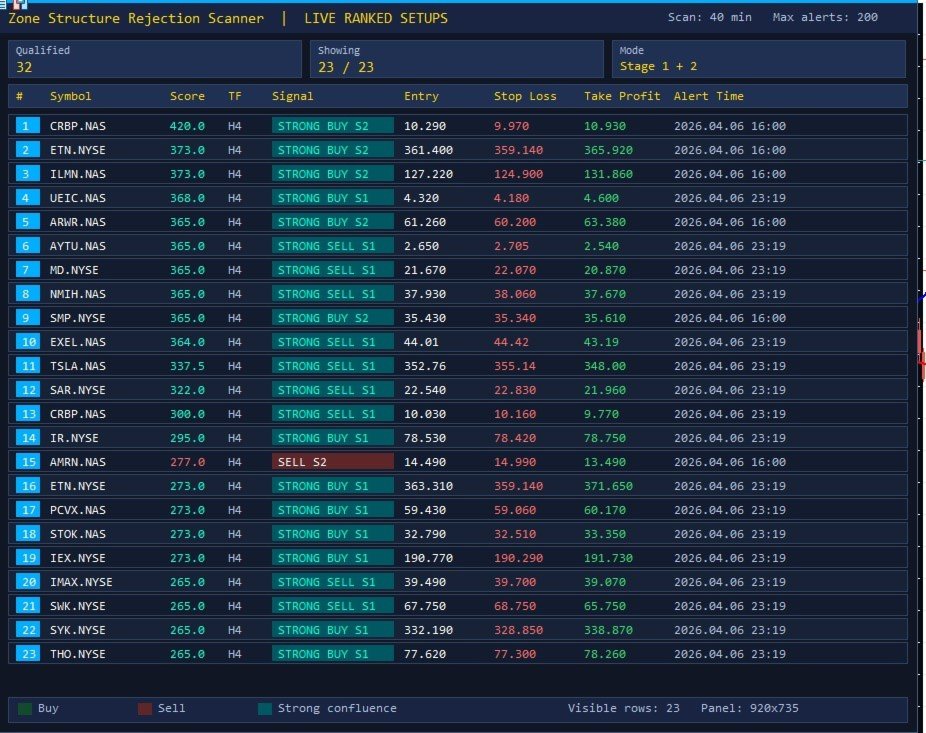Click rank badge 11 for TSLA.NAS
Screen dimensions: 926x733
coord(28,366)
